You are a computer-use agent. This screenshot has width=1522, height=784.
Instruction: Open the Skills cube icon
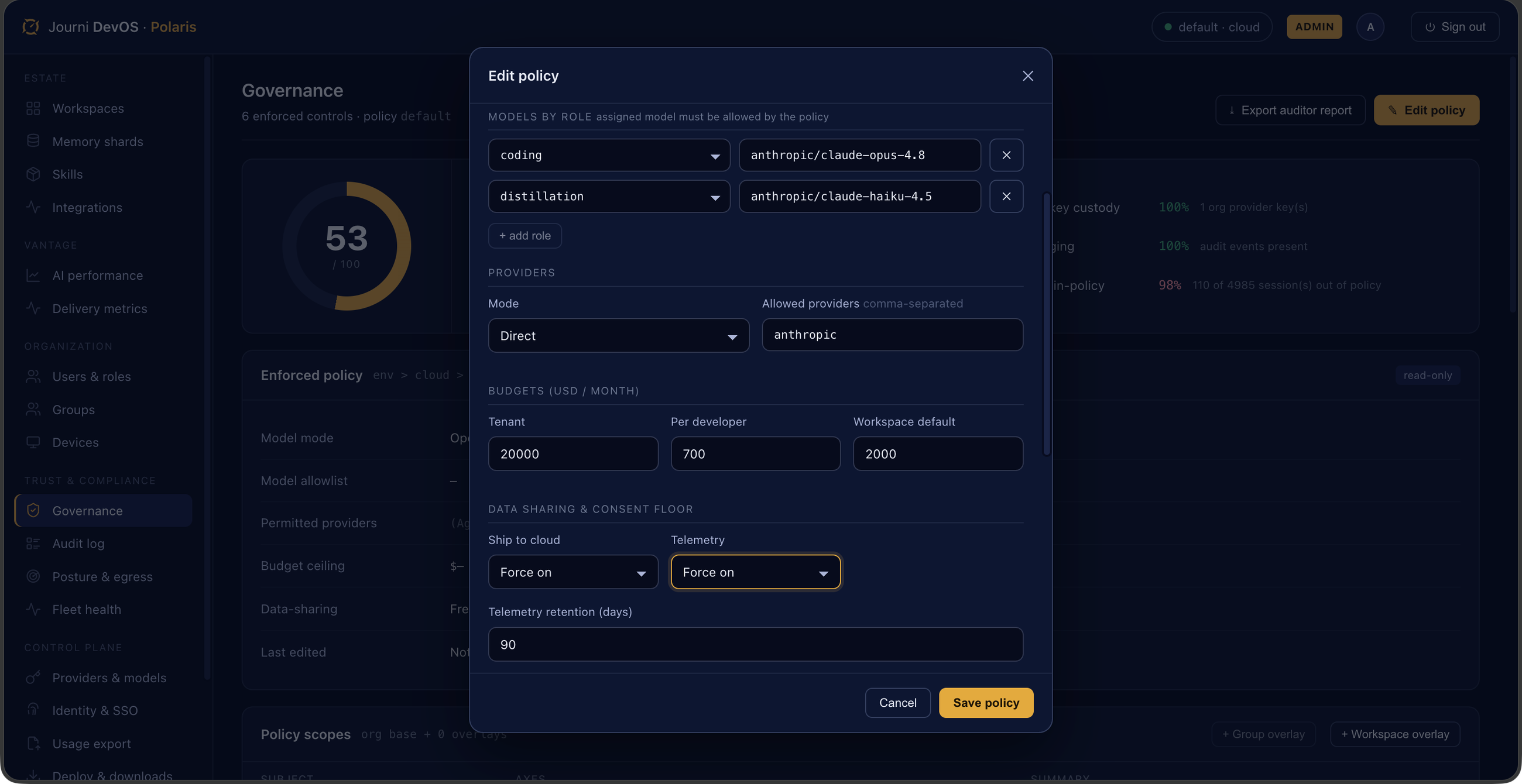point(33,174)
